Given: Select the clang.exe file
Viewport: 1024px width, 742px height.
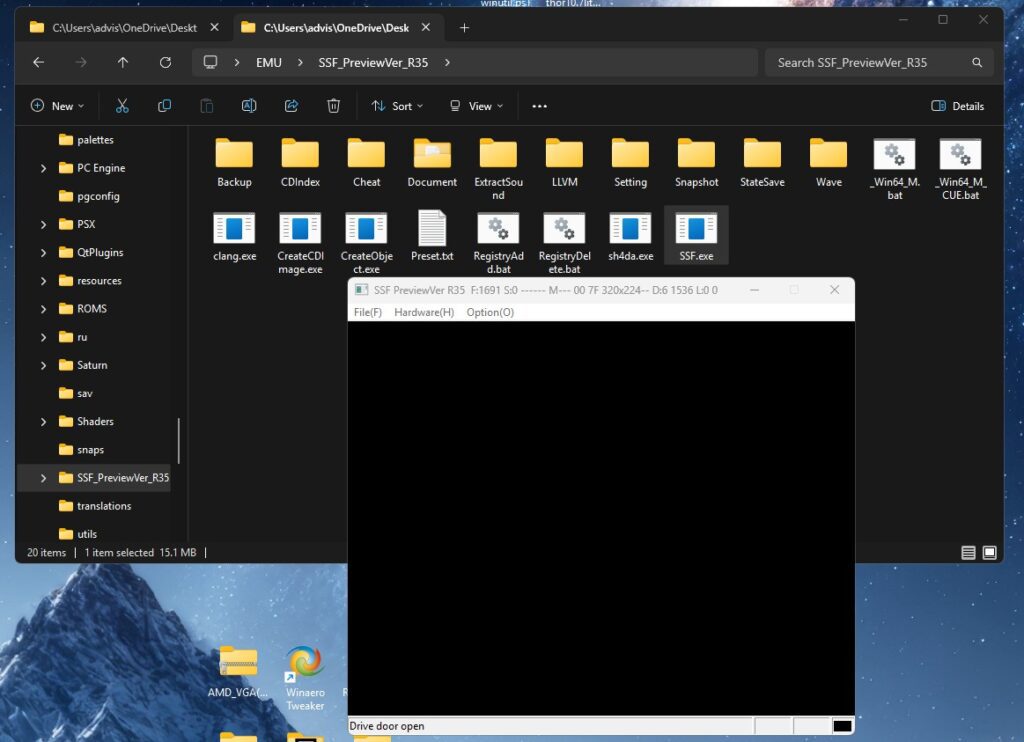Looking at the screenshot, I should (234, 236).
